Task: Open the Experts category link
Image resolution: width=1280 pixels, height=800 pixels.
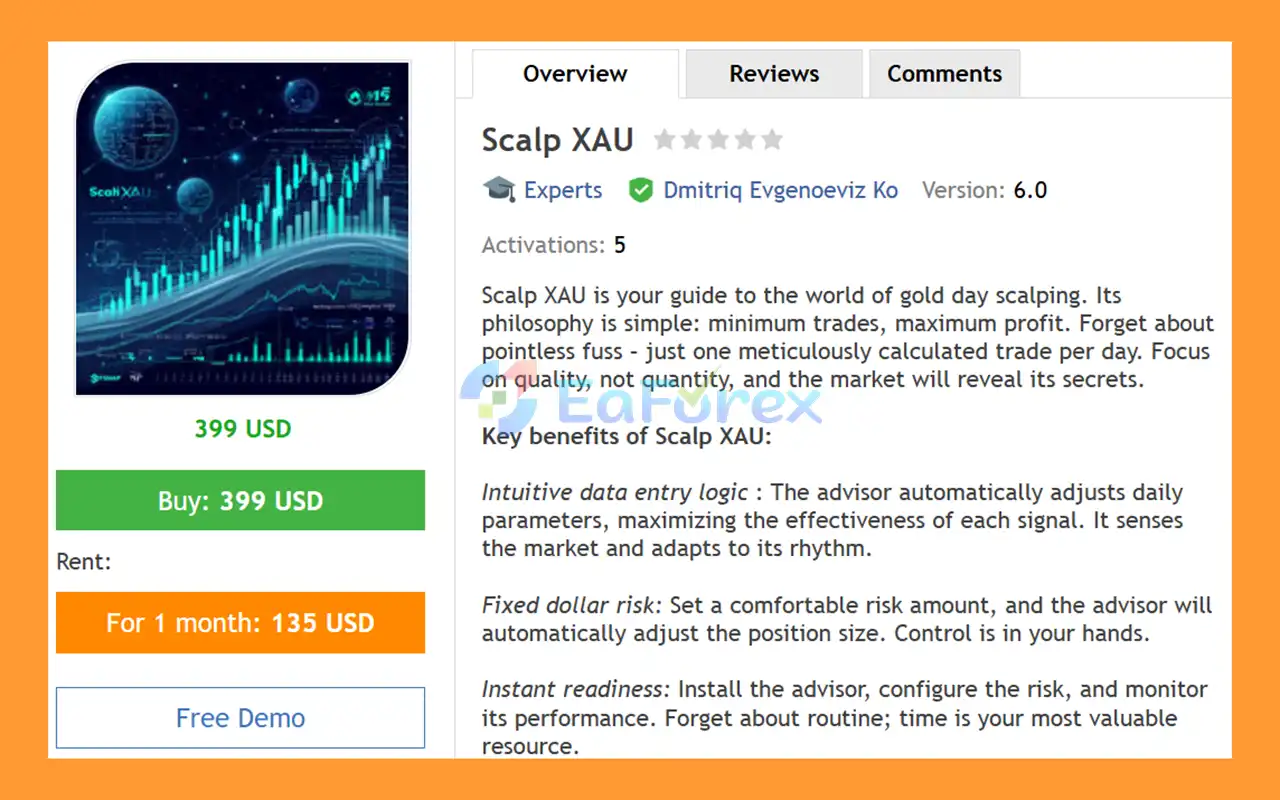Action: pos(563,190)
